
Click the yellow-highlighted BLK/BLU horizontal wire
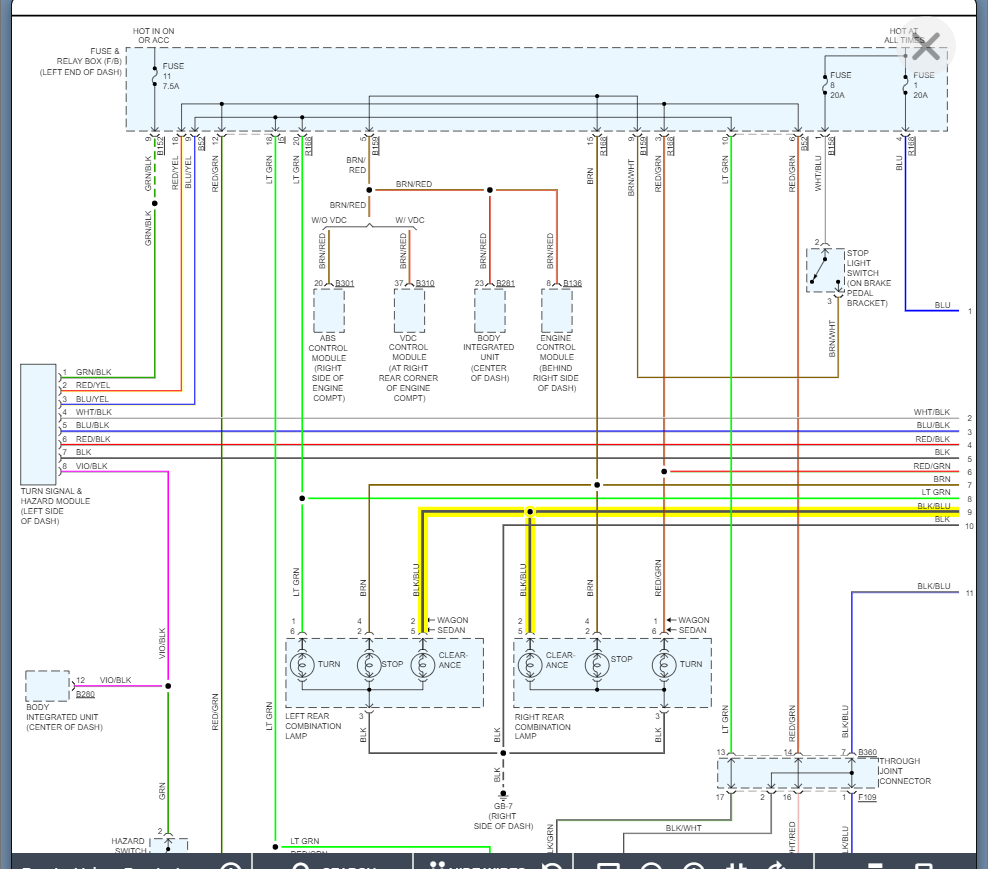[700, 512]
